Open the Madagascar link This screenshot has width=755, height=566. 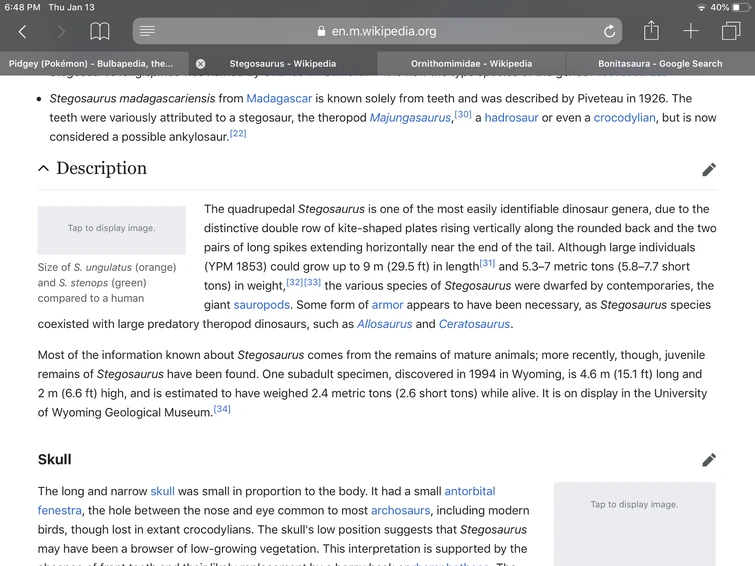coord(279,99)
